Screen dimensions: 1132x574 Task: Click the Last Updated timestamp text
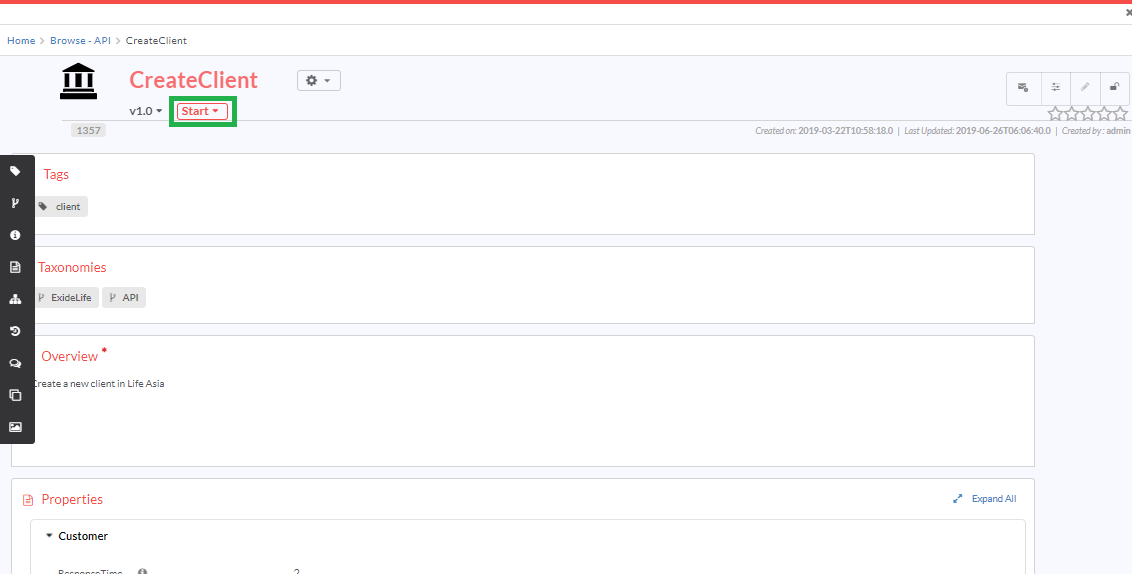tap(977, 131)
